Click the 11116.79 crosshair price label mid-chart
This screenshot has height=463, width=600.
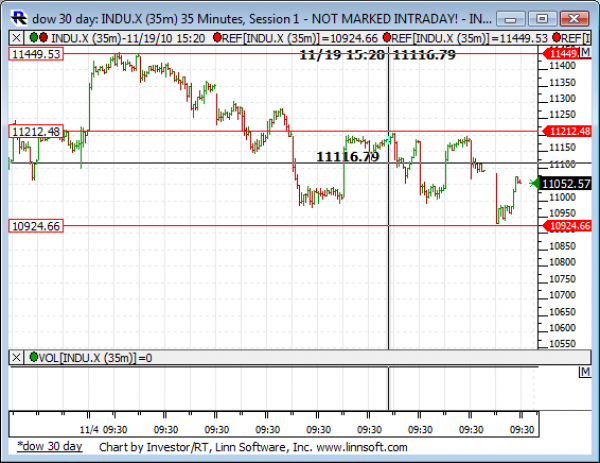[x=348, y=157]
